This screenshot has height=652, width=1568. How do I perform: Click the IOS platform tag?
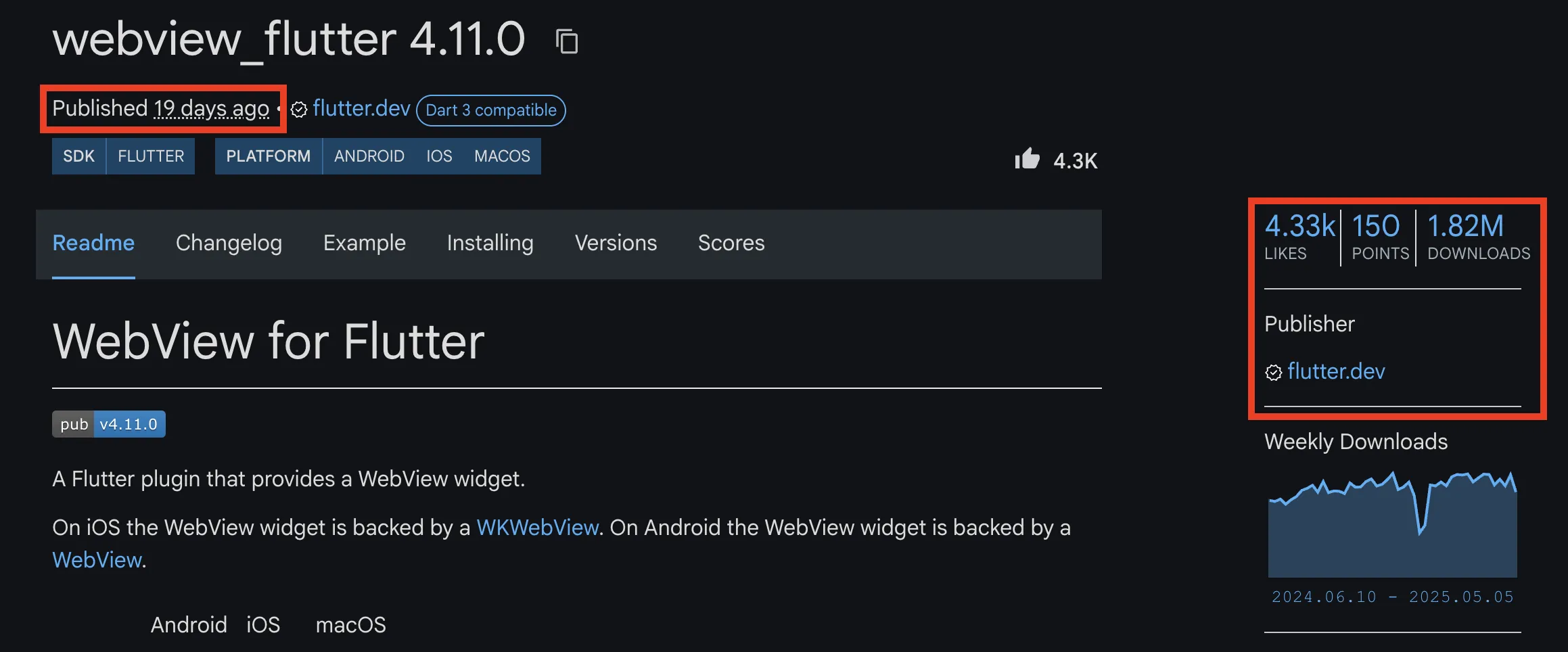439,156
